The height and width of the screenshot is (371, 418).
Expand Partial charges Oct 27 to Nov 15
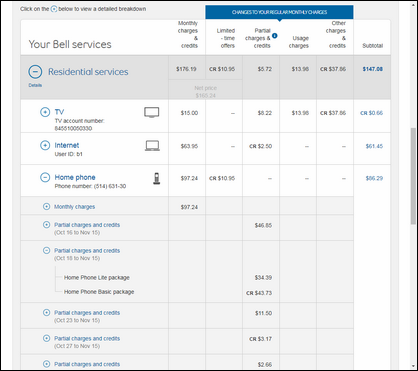point(47,338)
